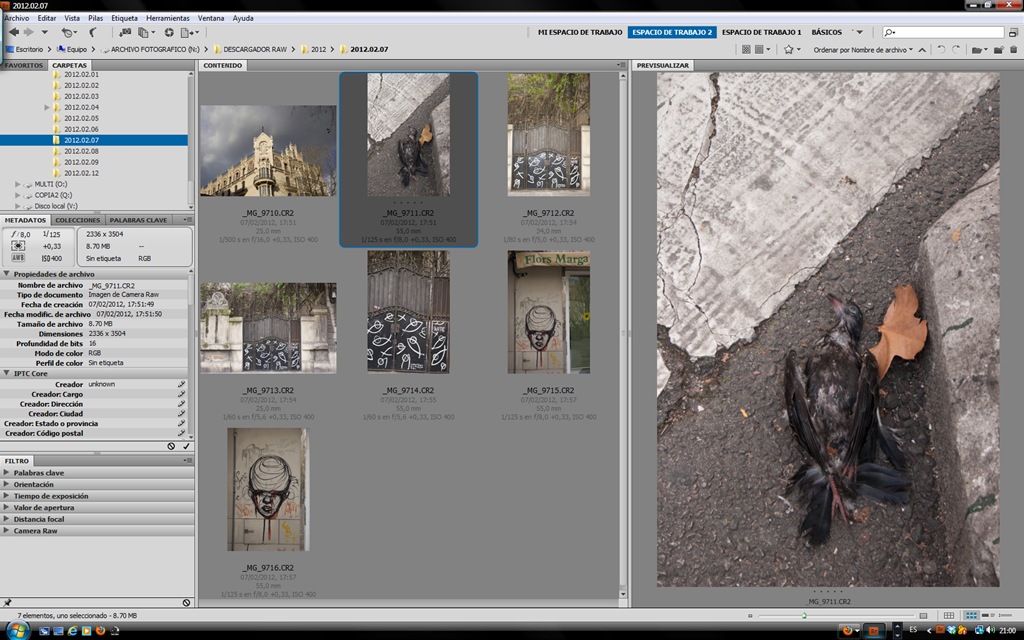Open the Herramientas menu
This screenshot has width=1024, height=640.
click(168, 18)
